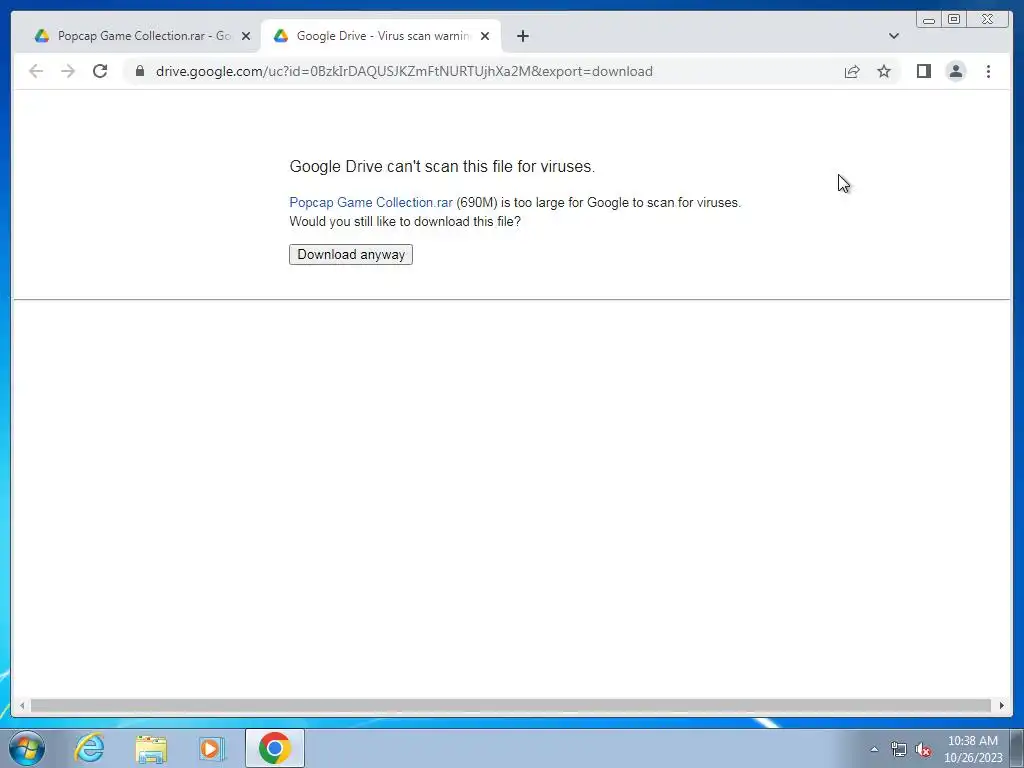Go back to the previous page
This screenshot has height=768, width=1024.
pos(36,71)
